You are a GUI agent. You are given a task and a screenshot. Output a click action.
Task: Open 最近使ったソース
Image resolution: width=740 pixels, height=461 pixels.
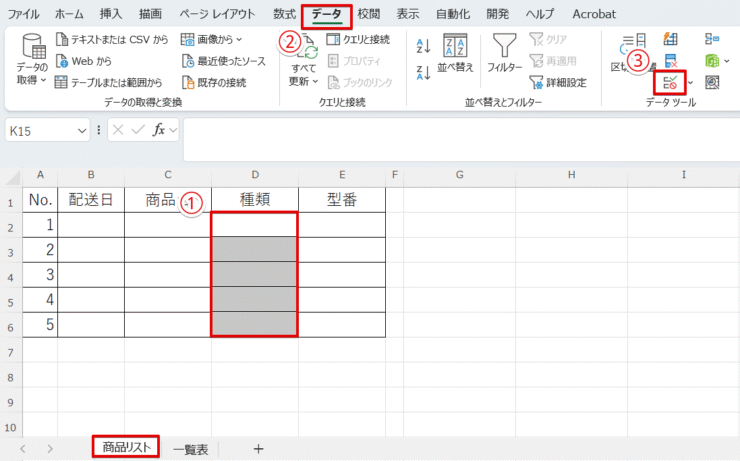(224, 61)
